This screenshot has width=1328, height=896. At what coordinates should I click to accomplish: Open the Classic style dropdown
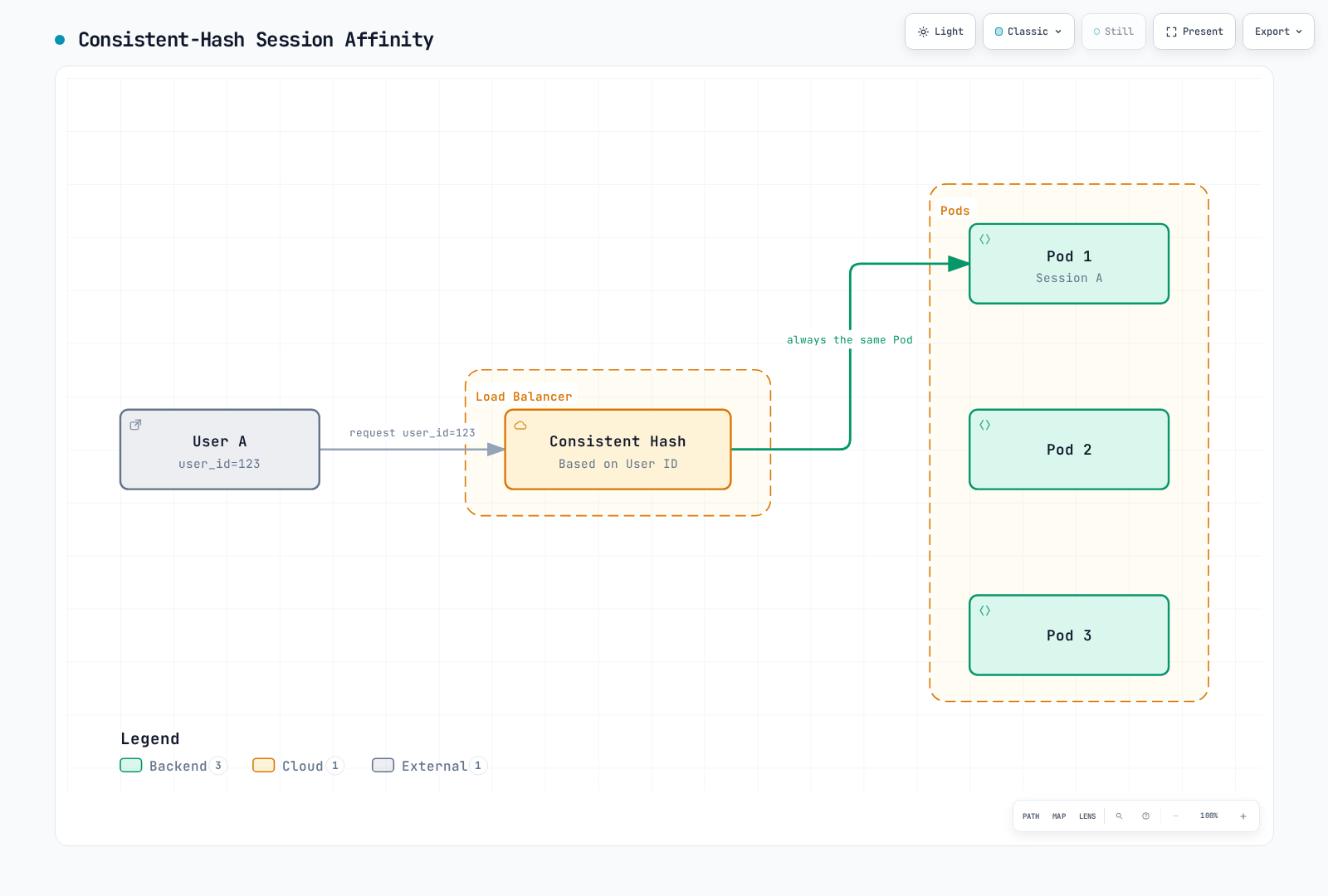[1028, 32]
